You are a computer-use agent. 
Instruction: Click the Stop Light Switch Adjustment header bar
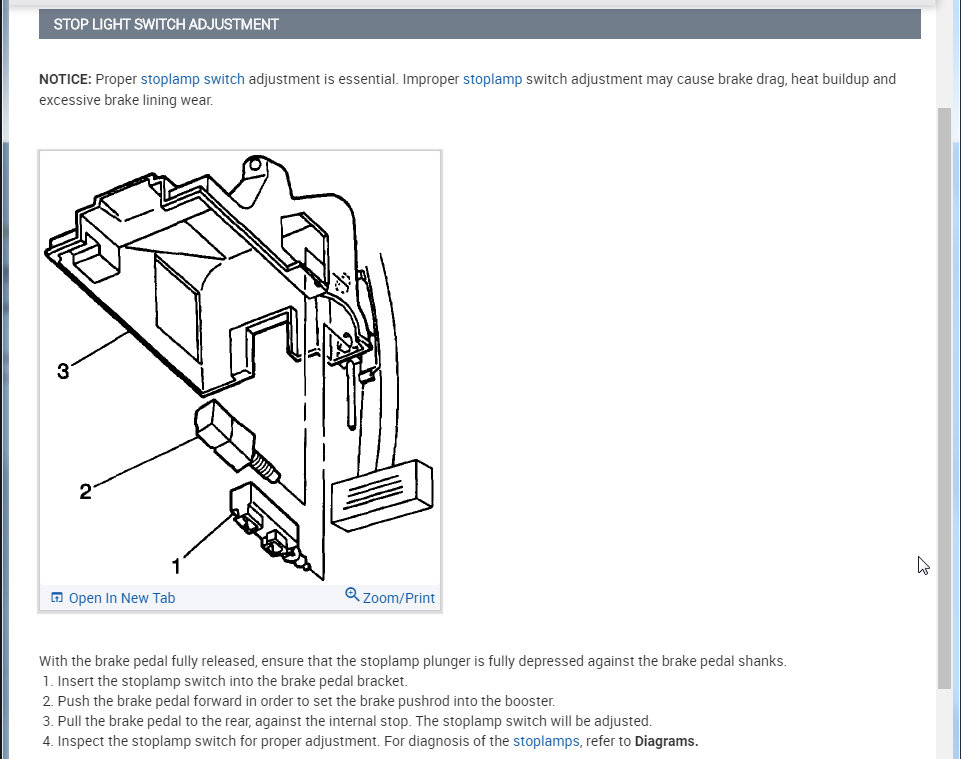[479, 24]
